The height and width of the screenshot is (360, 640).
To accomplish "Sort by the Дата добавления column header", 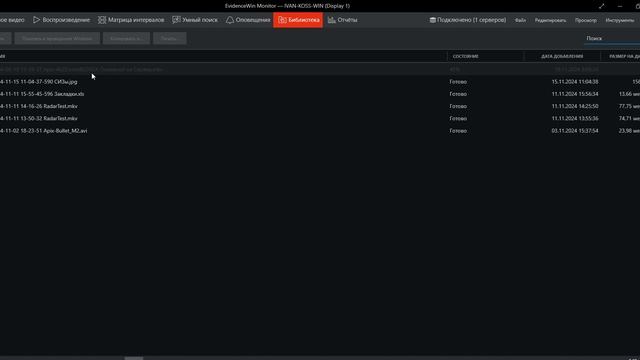I will [x=562, y=56].
